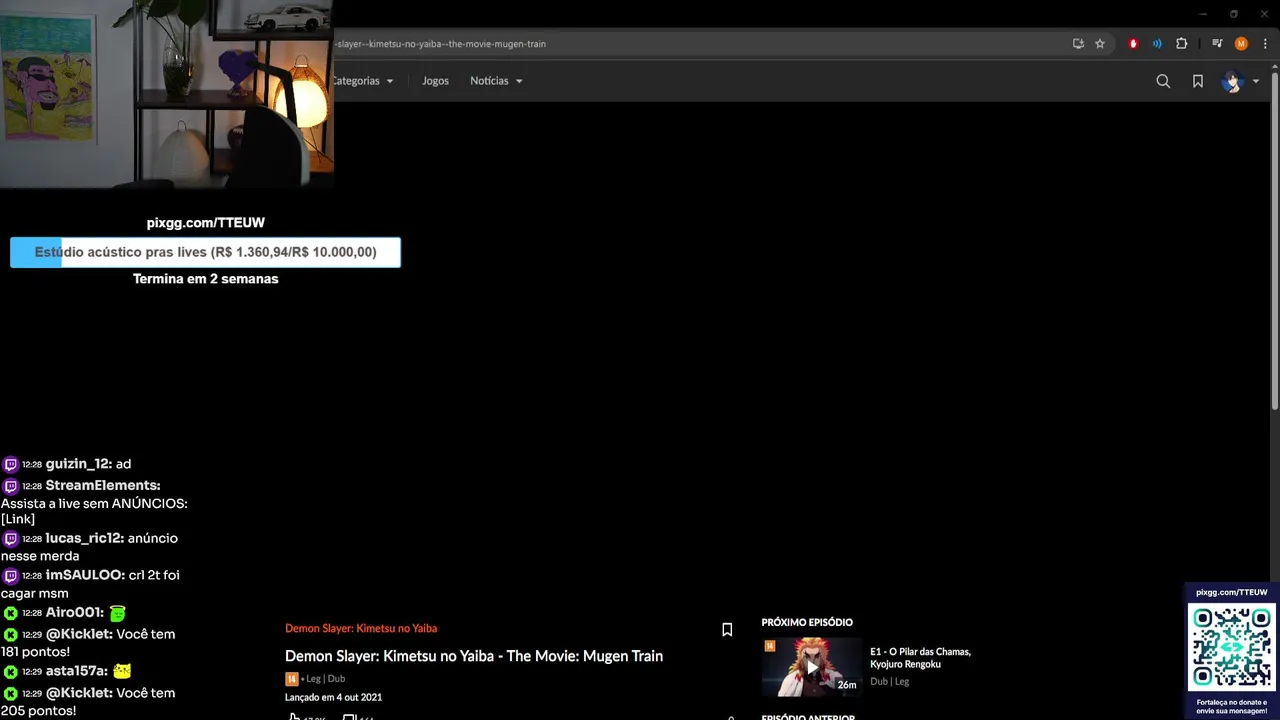
Task: Play next episode thumbnail with Rengoku
Action: point(811,666)
